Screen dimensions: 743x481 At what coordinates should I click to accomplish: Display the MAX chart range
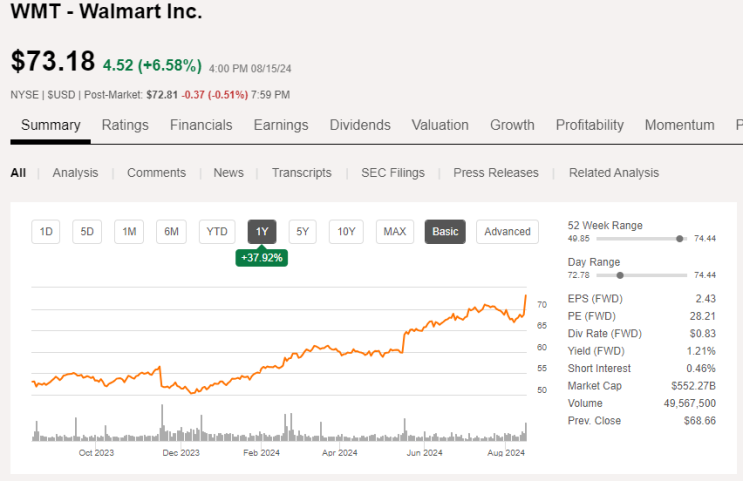tap(395, 232)
